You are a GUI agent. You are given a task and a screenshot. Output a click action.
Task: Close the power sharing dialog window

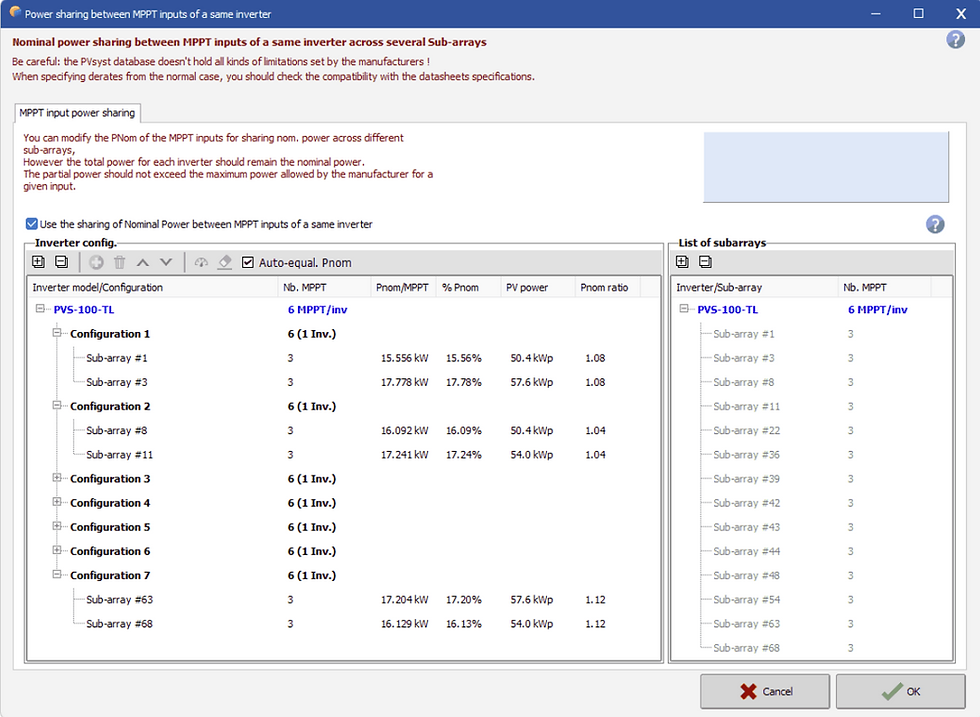[x=961, y=13]
